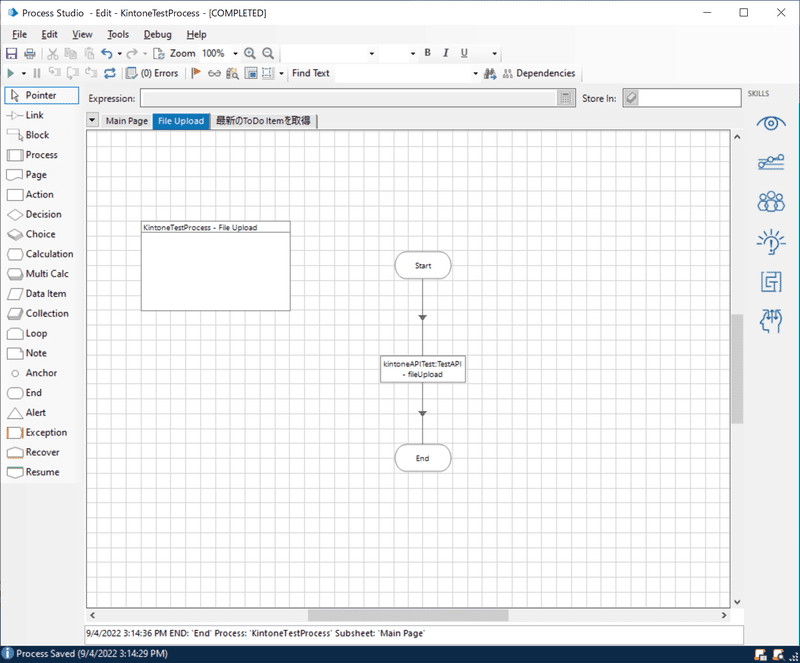Open the Find Text history dropdown

[x=475, y=73]
